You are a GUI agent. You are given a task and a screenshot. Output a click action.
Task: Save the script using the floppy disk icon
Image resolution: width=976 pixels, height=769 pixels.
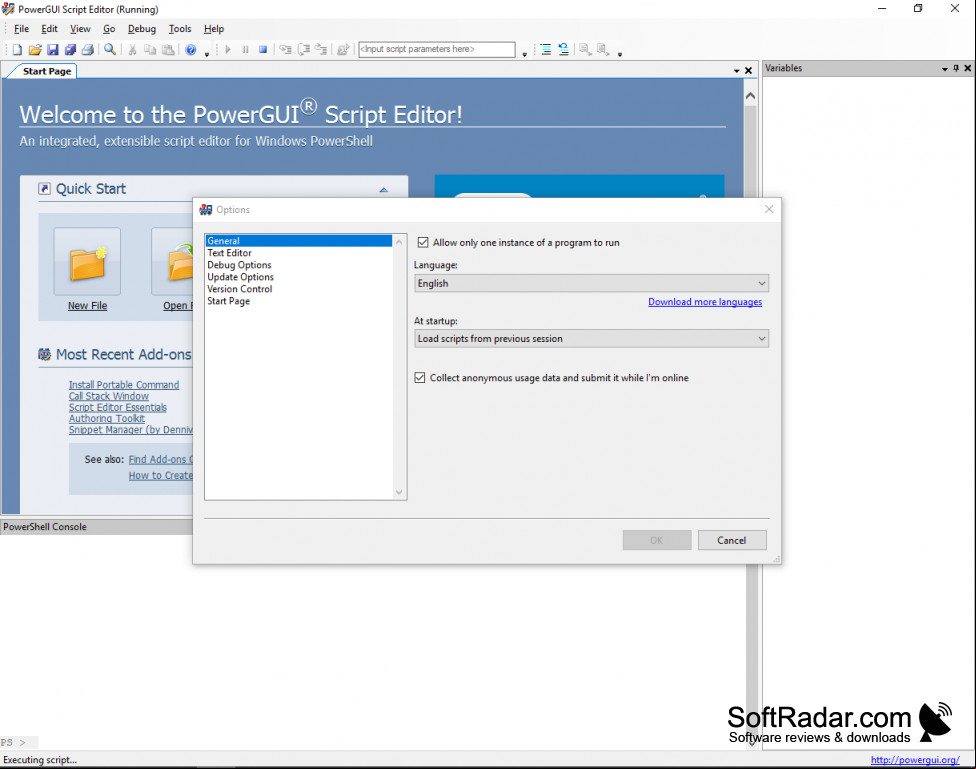pos(53,50)
